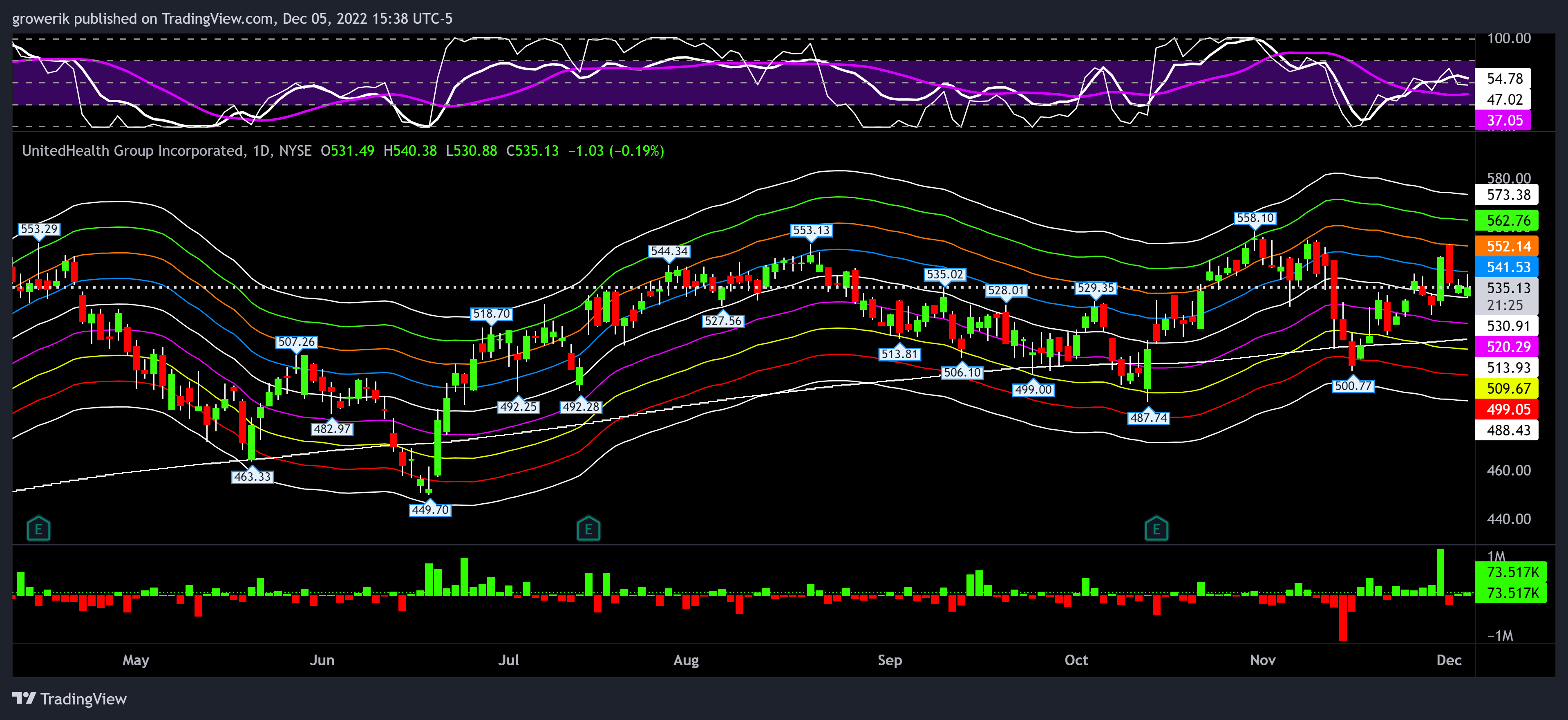This screenshot has width=1568, height=720.
Task: Click the white 573.38 upper band price tag
Action: click(1507, 195)
